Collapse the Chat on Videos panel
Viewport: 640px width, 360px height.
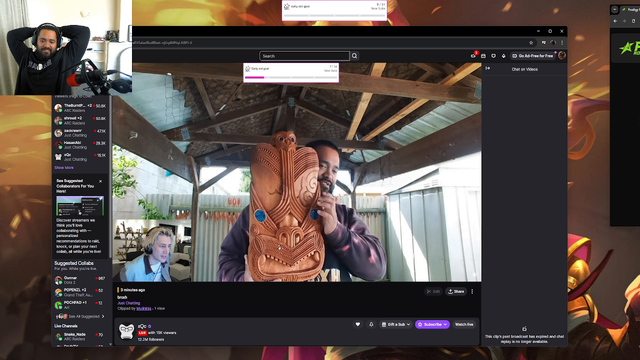point(488,68)
